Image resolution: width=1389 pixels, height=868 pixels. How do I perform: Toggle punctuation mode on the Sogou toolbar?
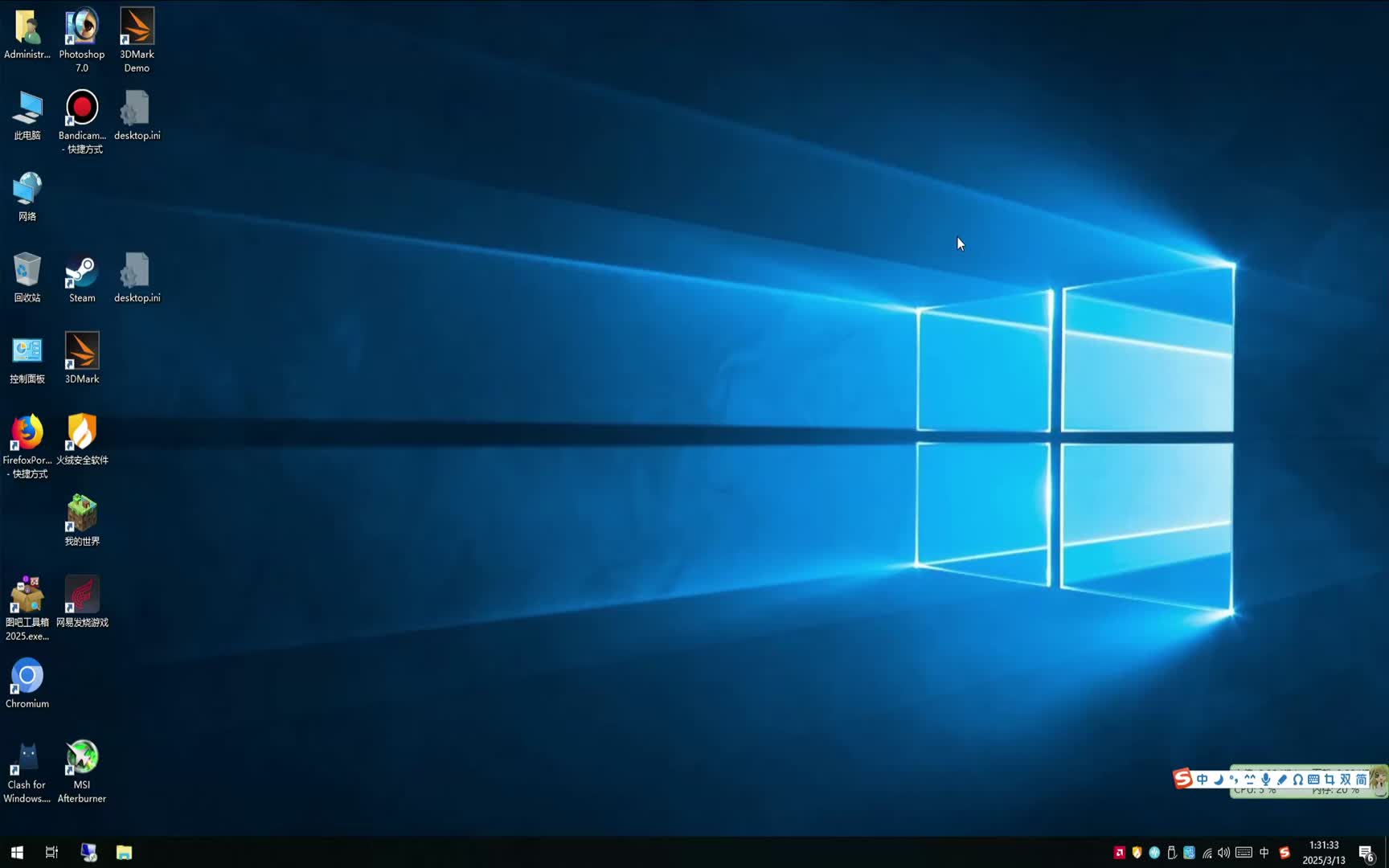(x=1234, y=780)
